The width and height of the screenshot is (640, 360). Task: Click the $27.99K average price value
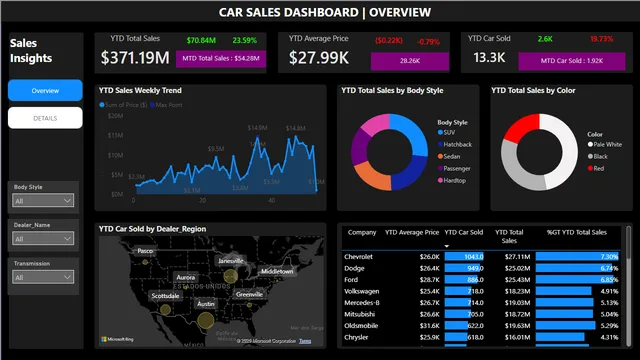point(319,58)
